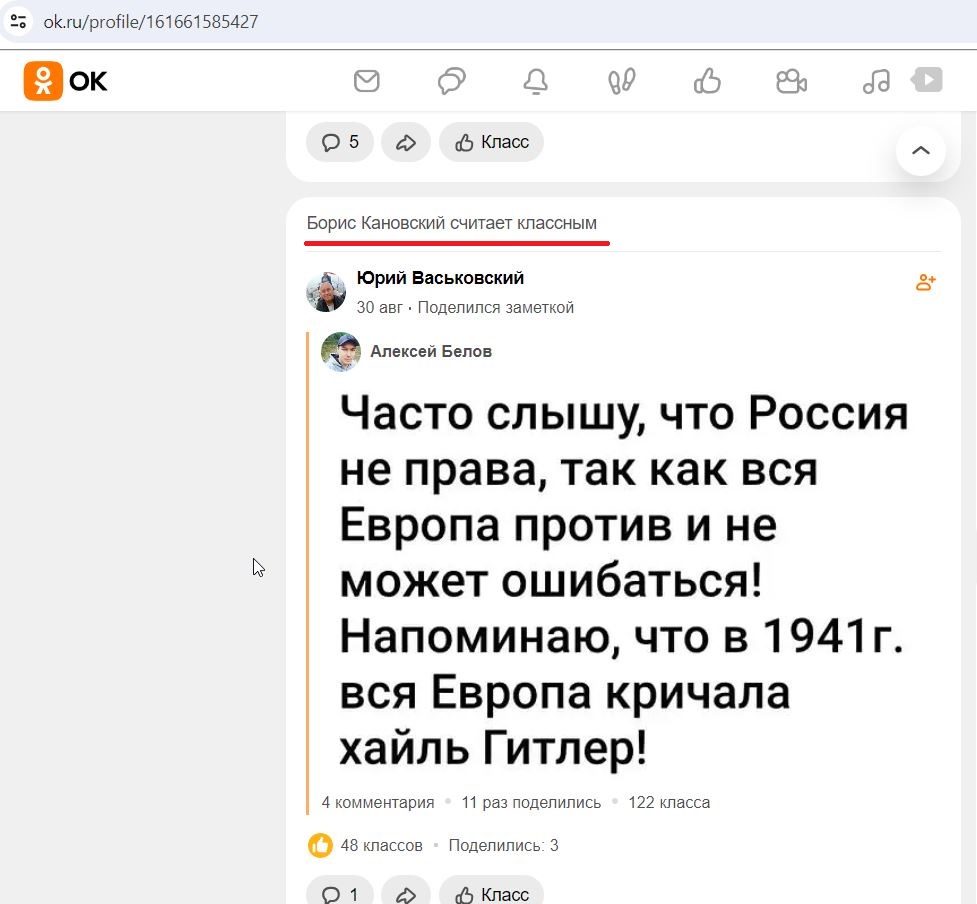View who shared via Поделились: 3
Viewport: 977px width, 904px height.
[x=503, y=845]
